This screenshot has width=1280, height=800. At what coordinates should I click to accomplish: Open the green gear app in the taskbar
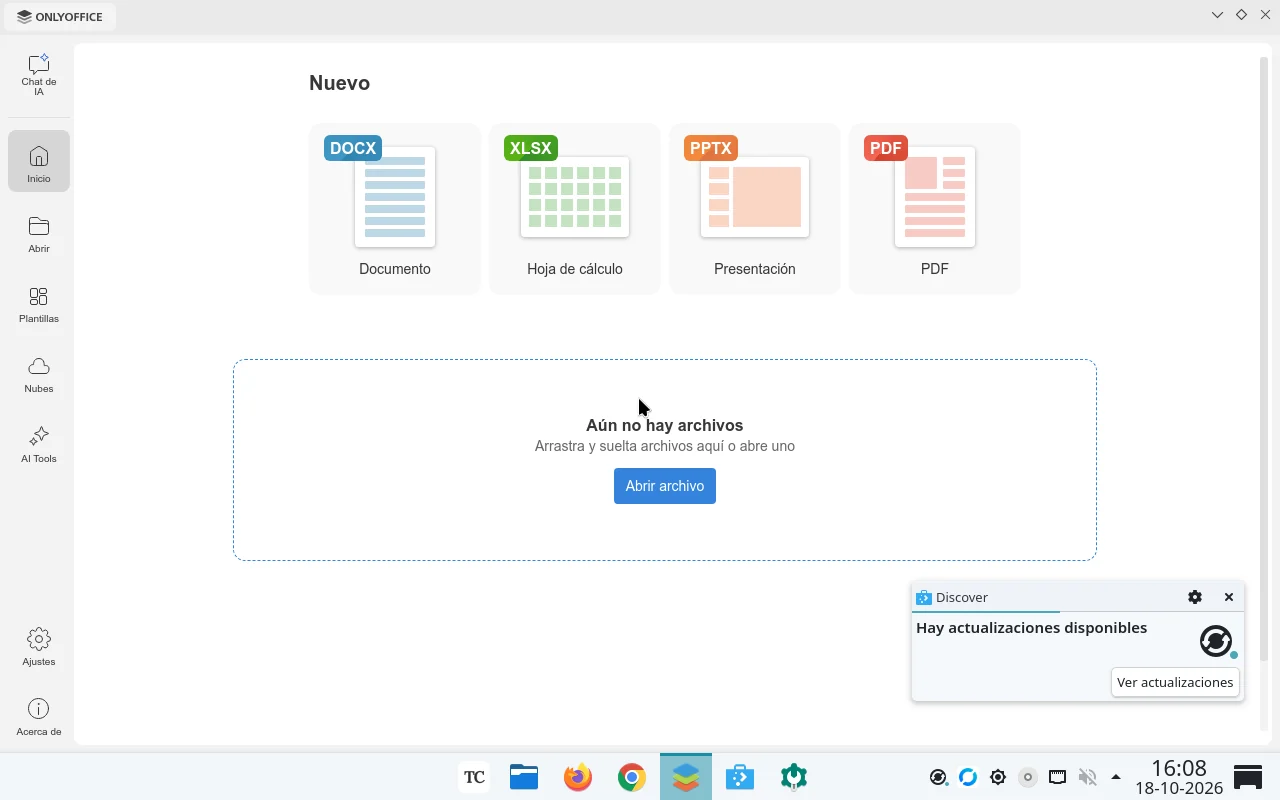tap(794, 777)
